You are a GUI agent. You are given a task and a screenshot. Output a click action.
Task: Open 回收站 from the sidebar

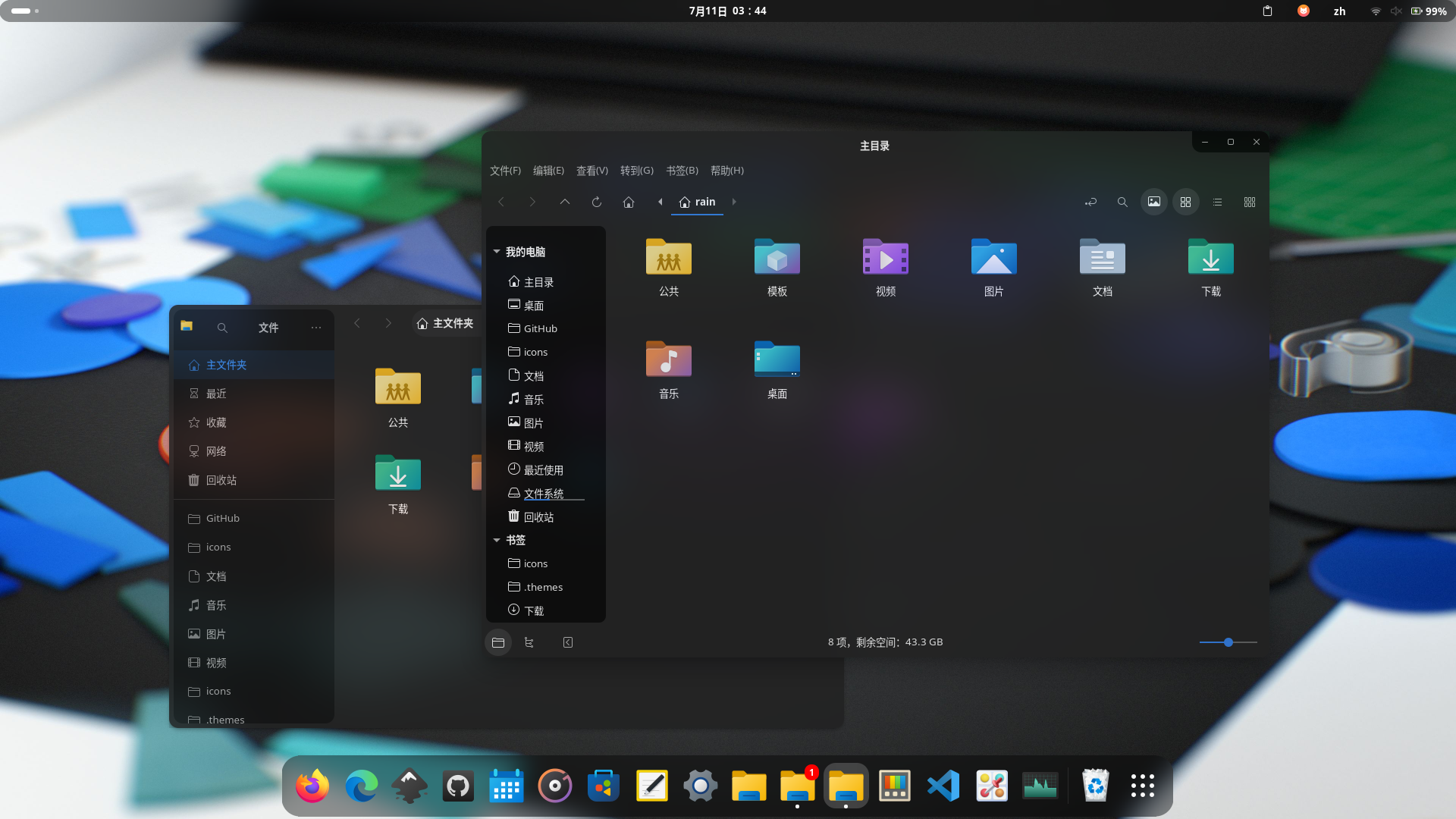[539, 516]
